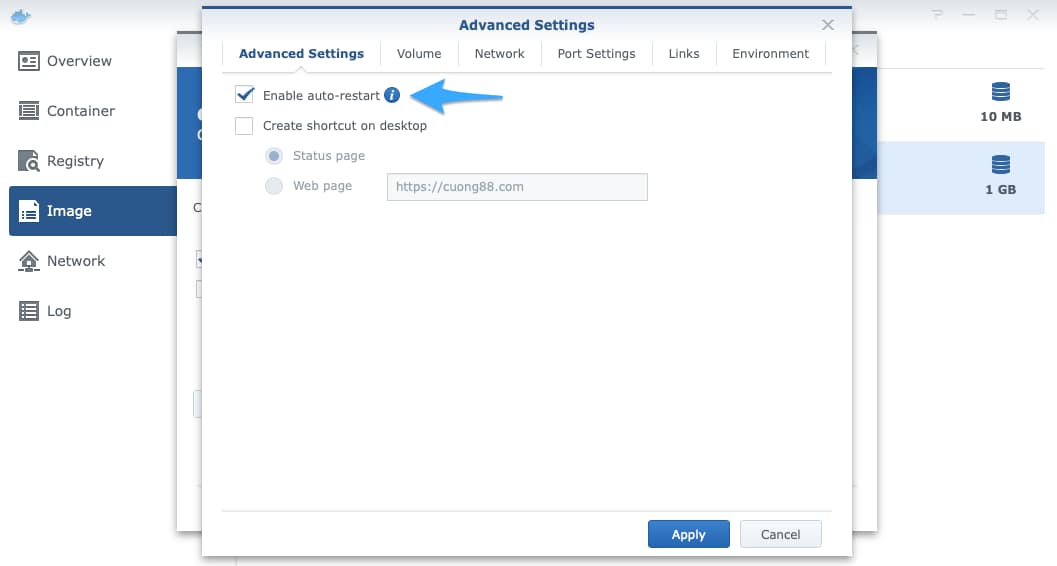Click the Overview sidebar icon
This screenshot has height=566, width=1057.
tap(29, 61)
